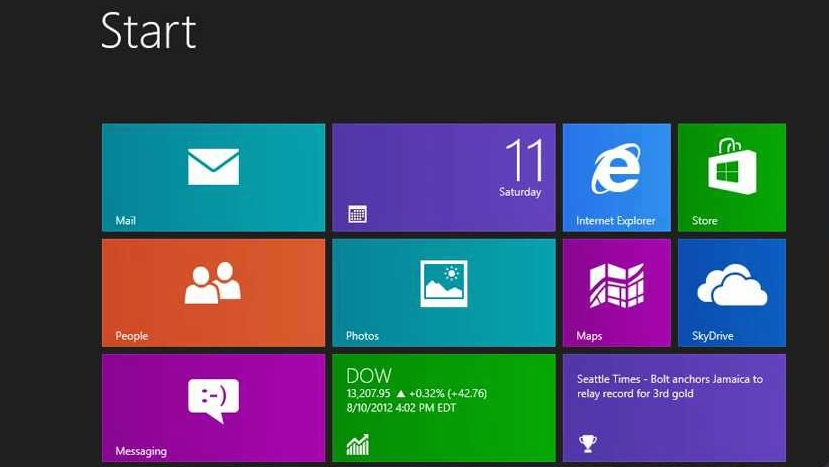Screen dimensions: 829x467
Task: Click the trophy icon on the sports tile
Action: pos(587,442)
